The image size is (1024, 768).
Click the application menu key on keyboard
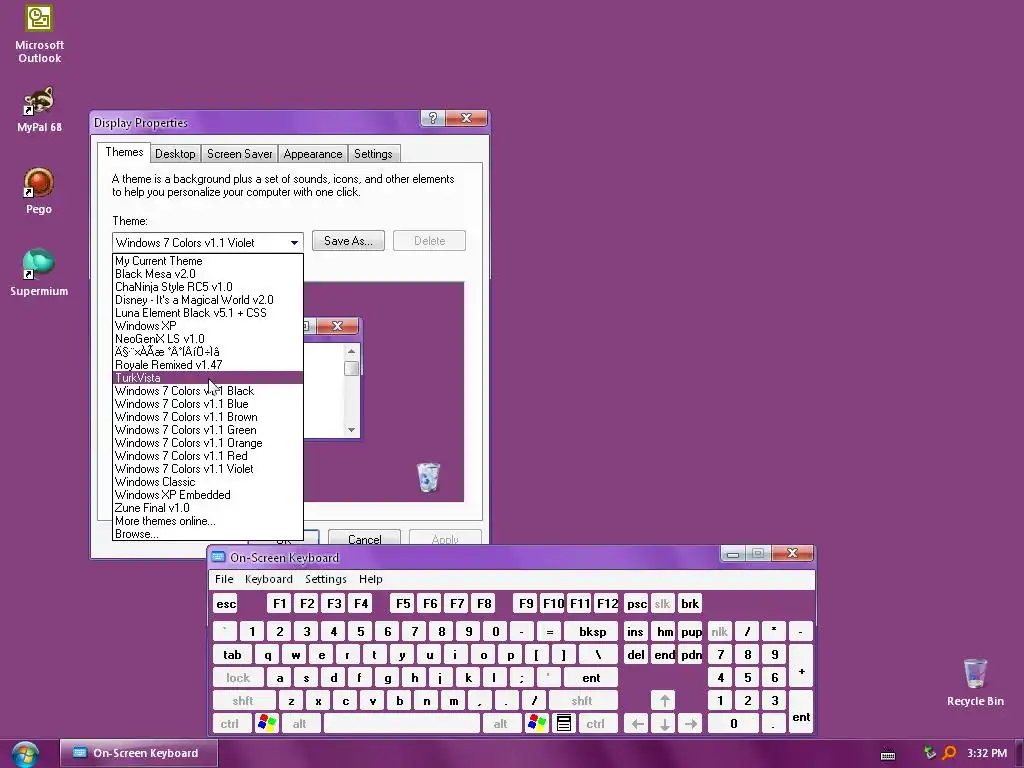(x=564, y=723)
